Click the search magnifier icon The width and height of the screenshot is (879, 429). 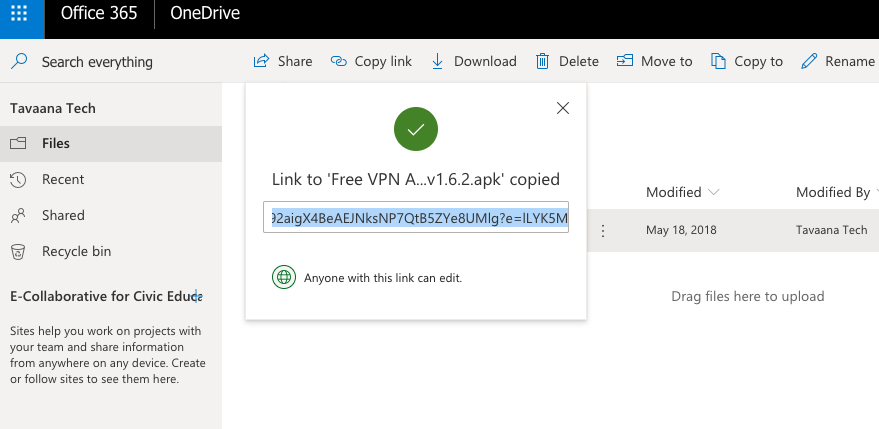pos(19,61)
